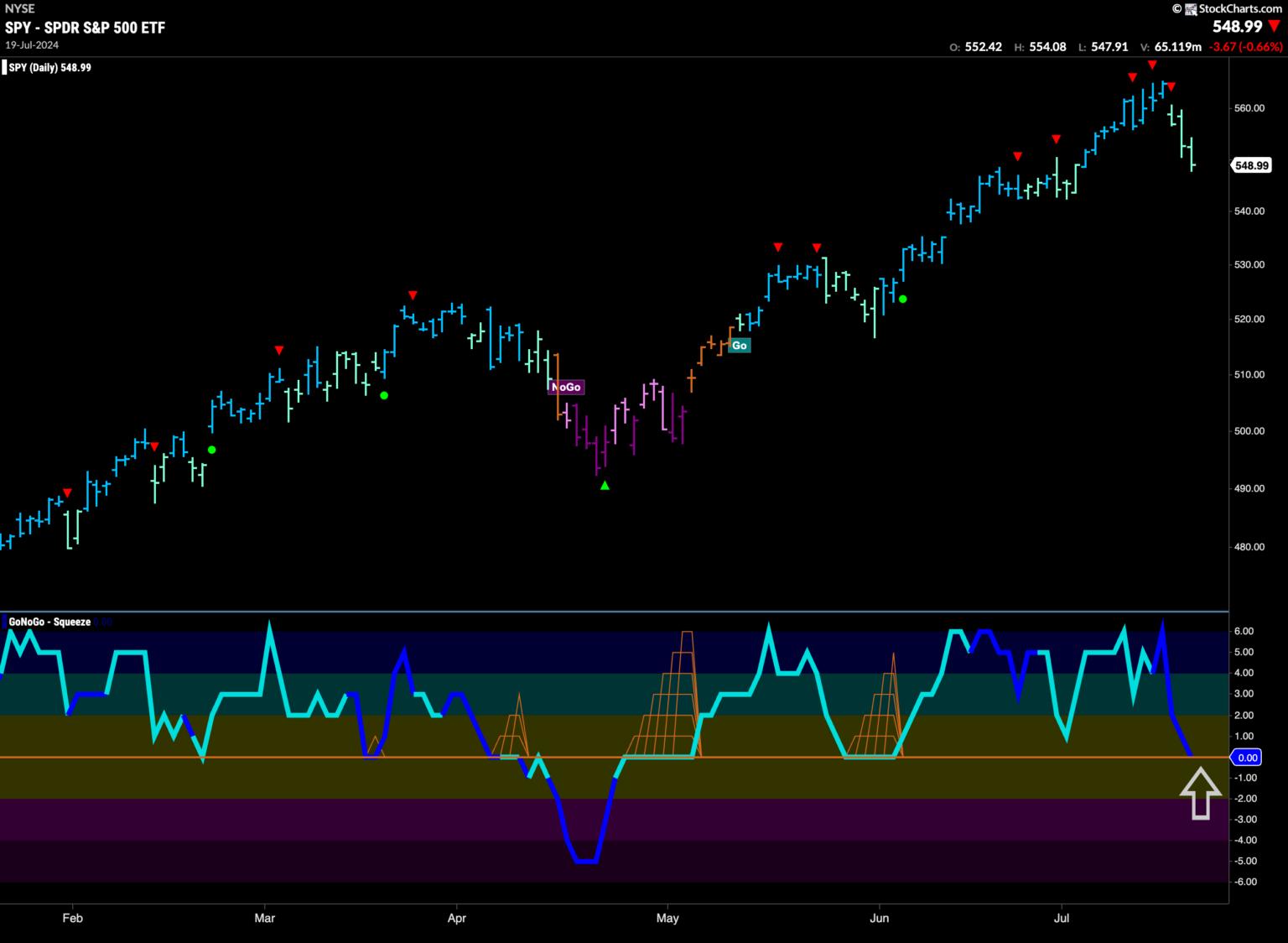Click the green dot in late February

(212, 450)
